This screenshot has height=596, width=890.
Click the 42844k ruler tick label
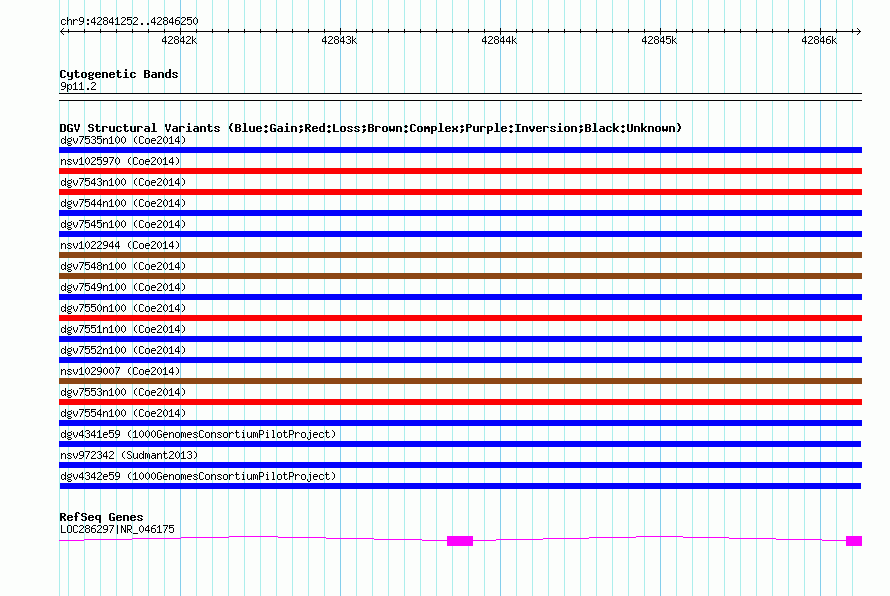click(499, 40)
